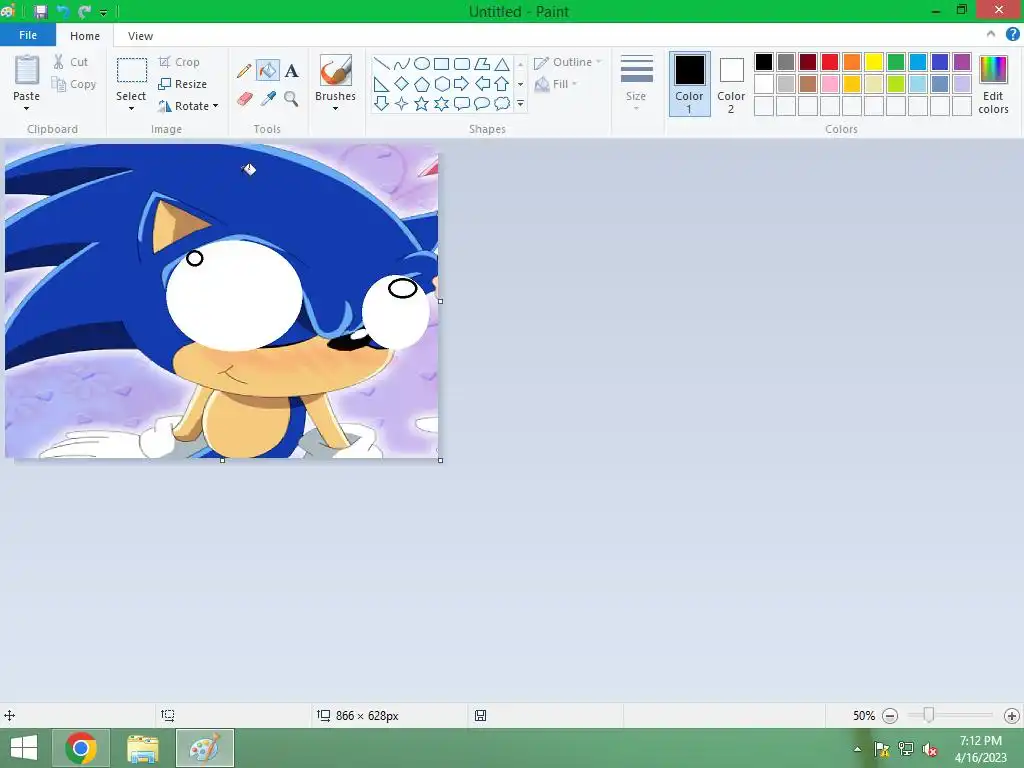Select the Text tool
Image resolution: width=1024 pixels, height=768 pixels.
291,71
